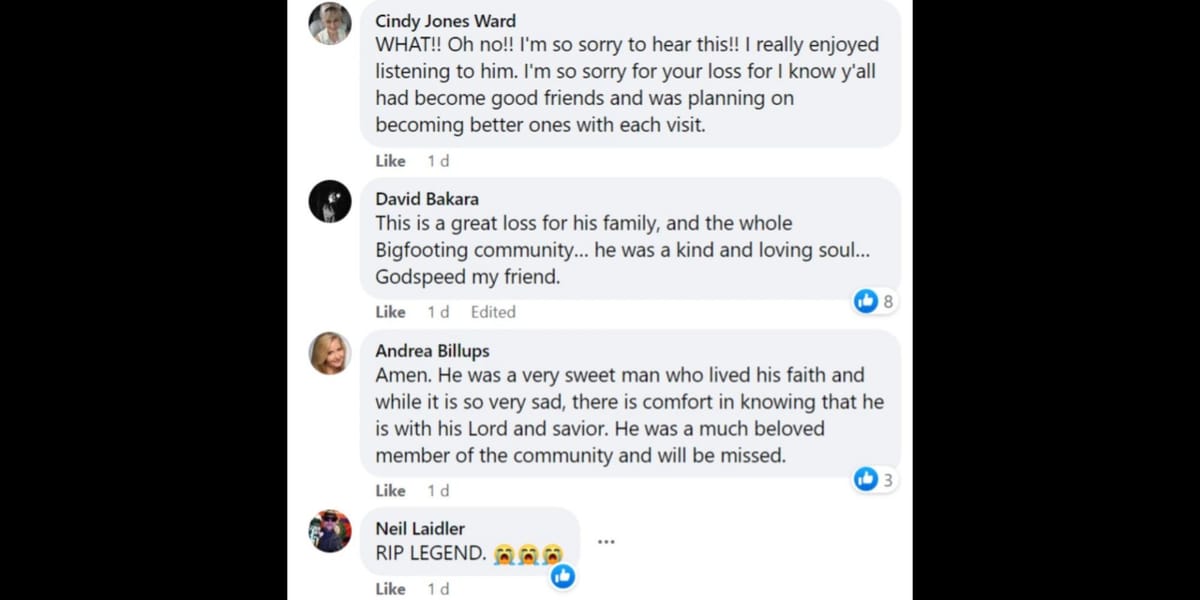
Task: Click the like reaction icon on Neil Laidler's comment
Action: [x=563, y=575]
